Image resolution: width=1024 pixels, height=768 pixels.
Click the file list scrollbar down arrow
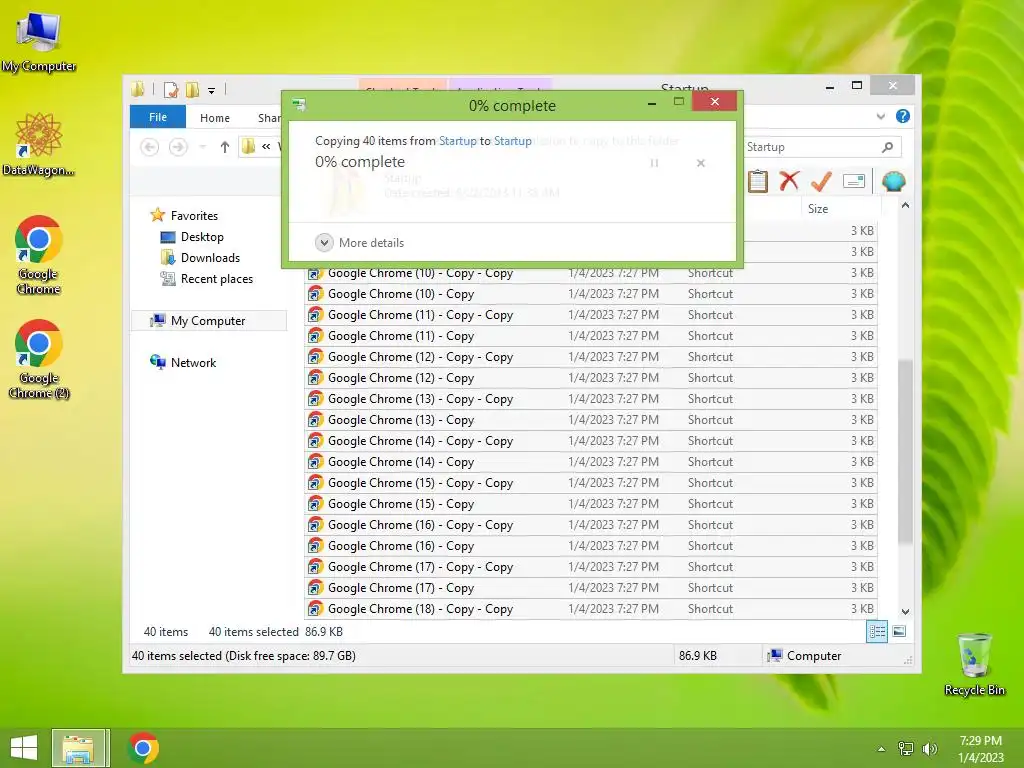pyautogui.click(x=905, y=612)
